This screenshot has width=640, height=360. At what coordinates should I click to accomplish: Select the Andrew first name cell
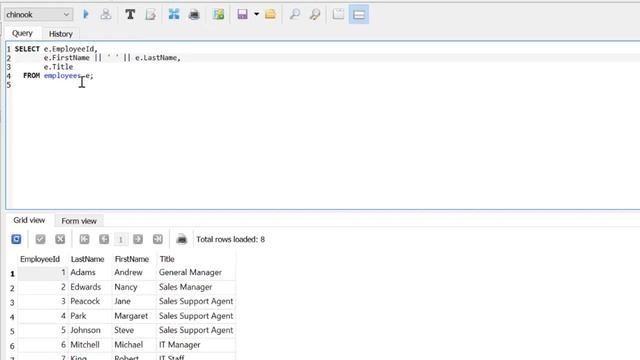[x=134, y=273]
